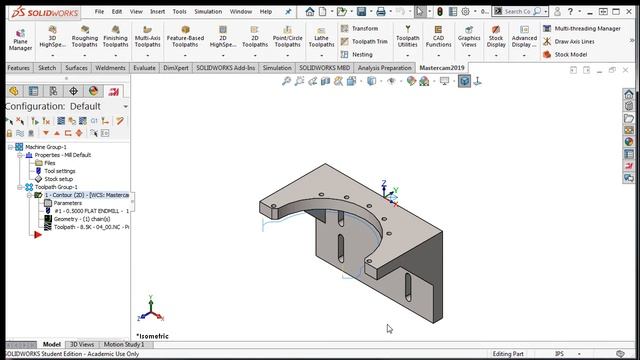
Task: Click the Stock Model button
Action: point(565,54)
